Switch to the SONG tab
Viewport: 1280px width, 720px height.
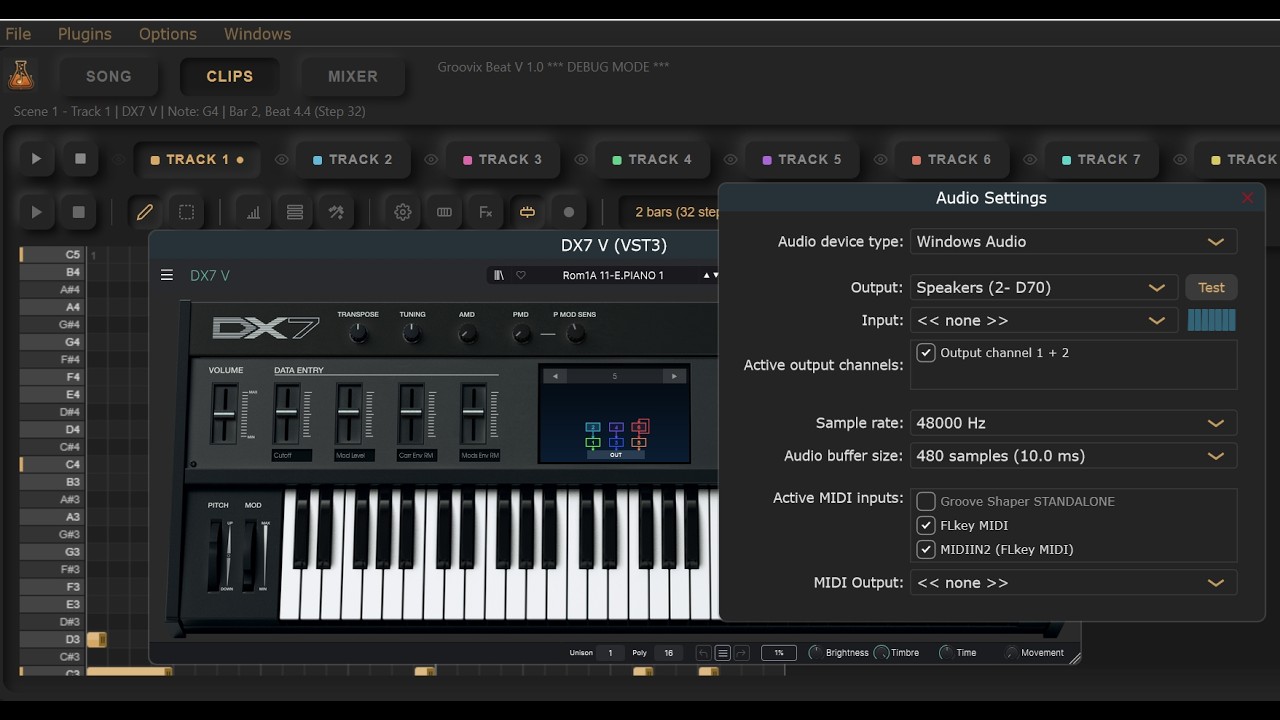pyautogui.click(x=109, y=76)
